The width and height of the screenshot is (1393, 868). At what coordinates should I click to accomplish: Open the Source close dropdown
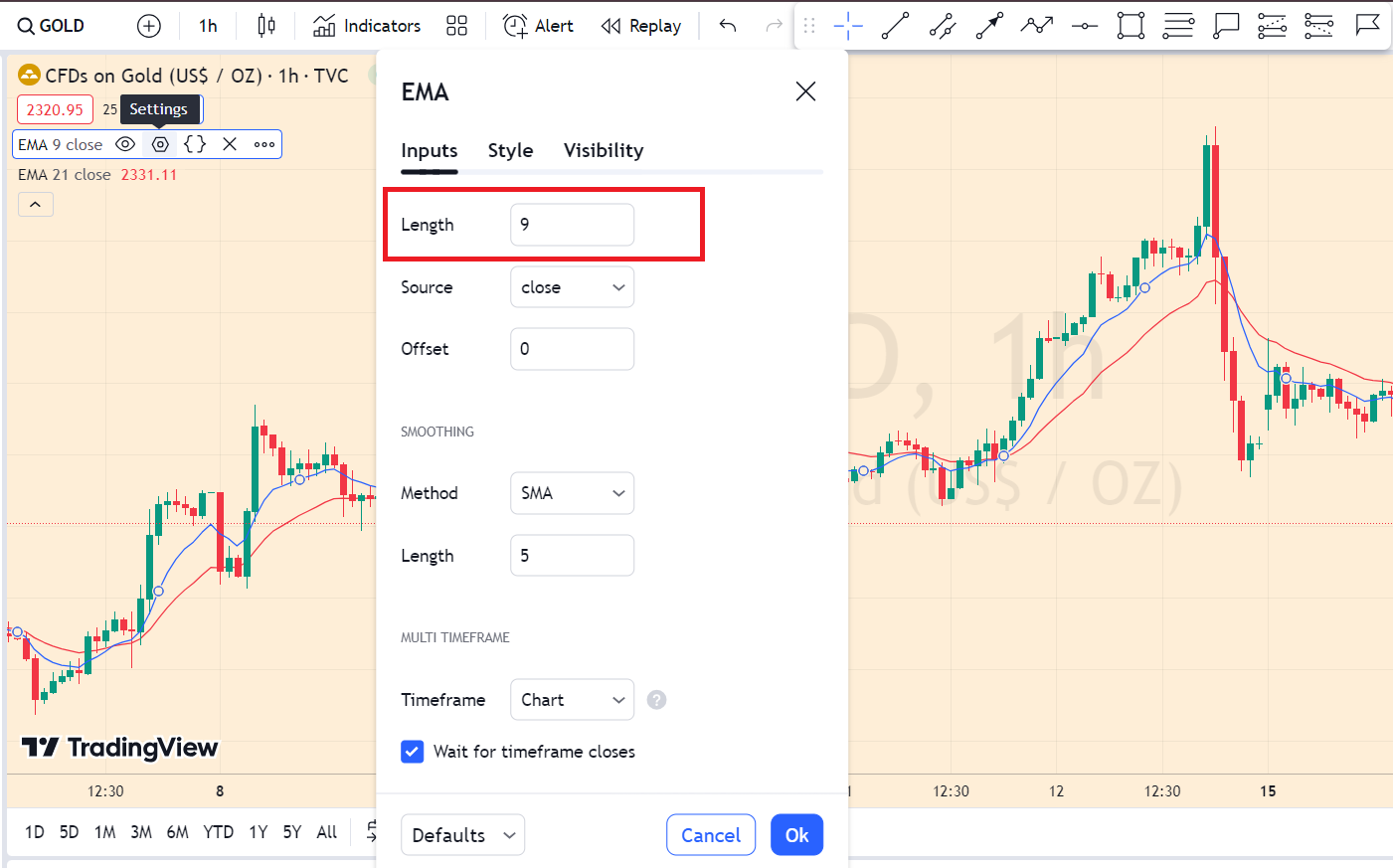click(x=572, y=287)
